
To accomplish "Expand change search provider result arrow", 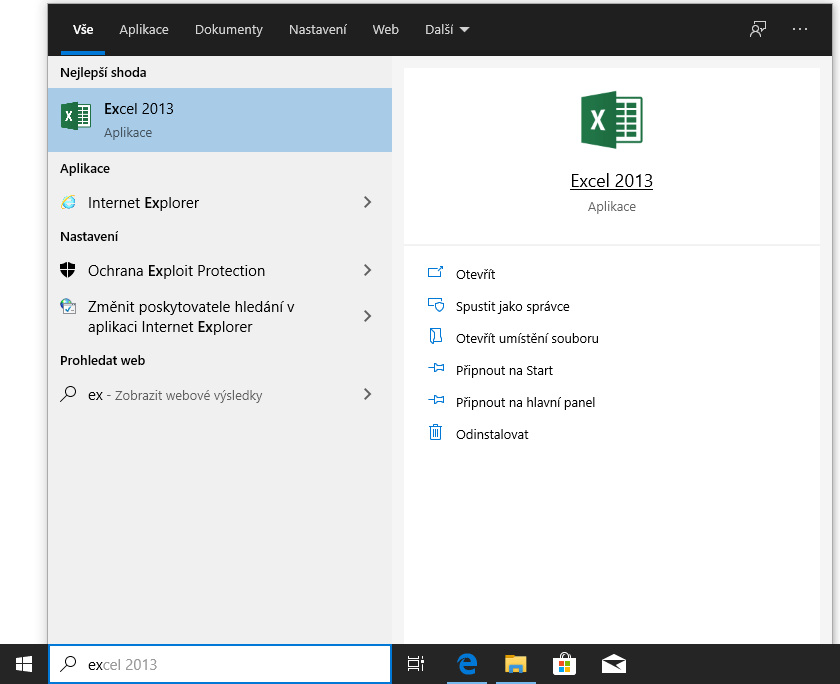I will tap(368, 316).
